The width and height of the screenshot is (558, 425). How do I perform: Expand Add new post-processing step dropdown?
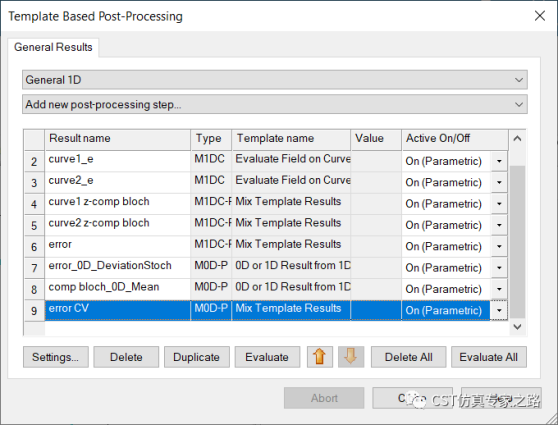coord(275,104)
